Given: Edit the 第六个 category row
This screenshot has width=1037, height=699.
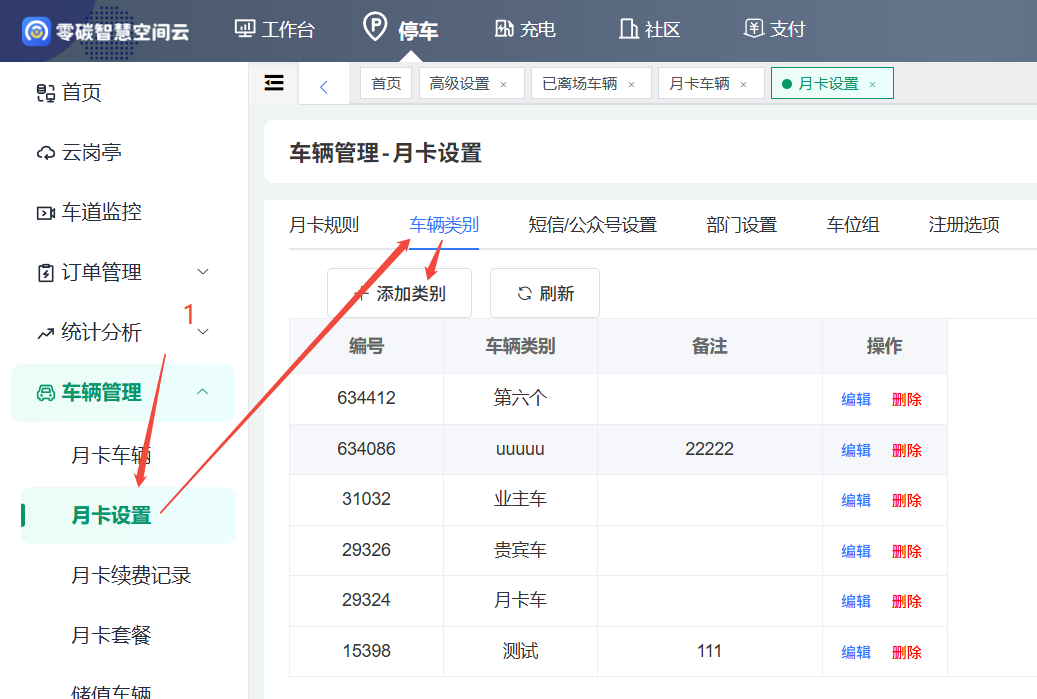Looking at the screenshot, I should point(856,399).
